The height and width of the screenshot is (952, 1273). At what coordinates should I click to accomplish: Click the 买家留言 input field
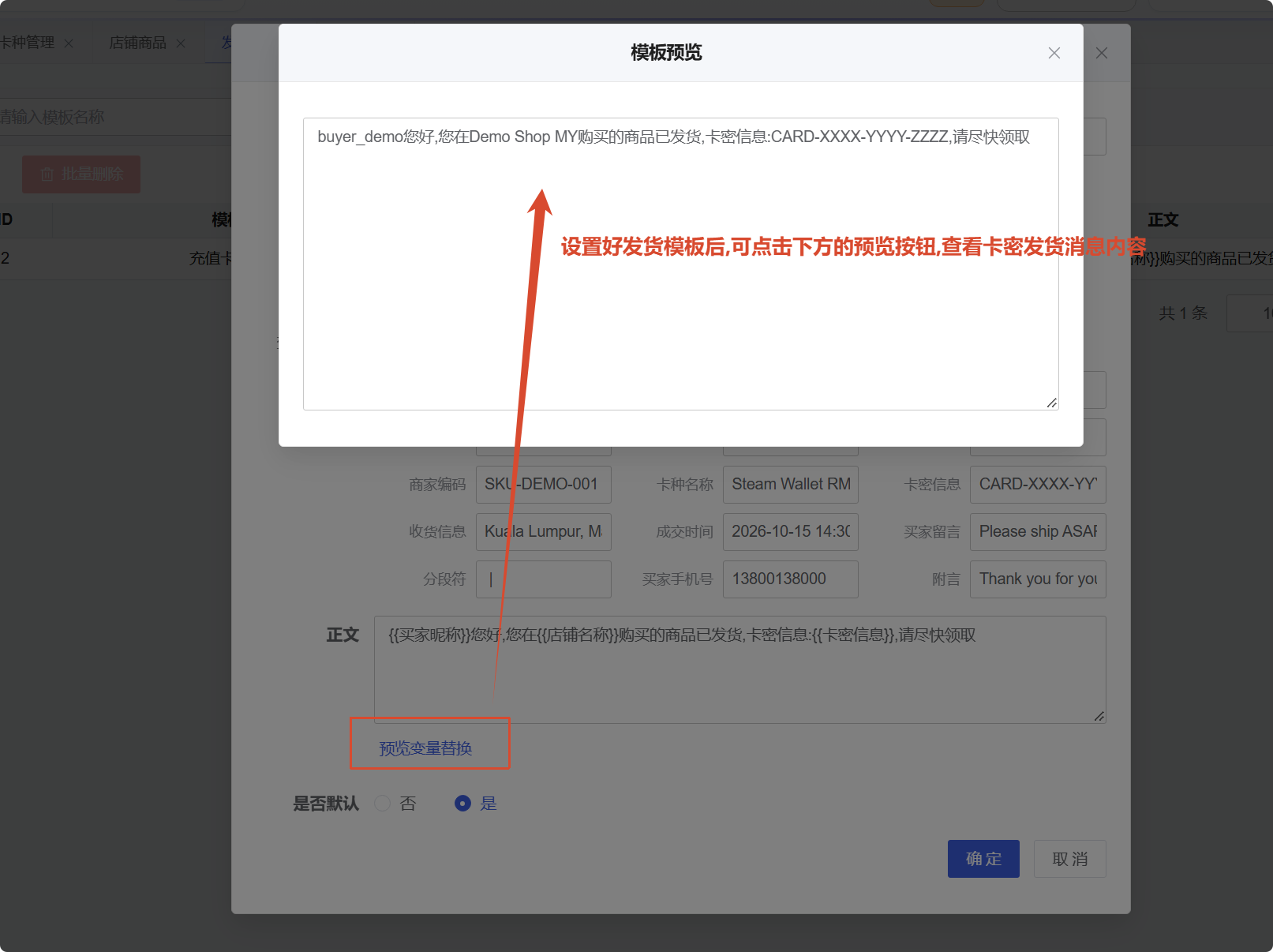[1038, 532]
